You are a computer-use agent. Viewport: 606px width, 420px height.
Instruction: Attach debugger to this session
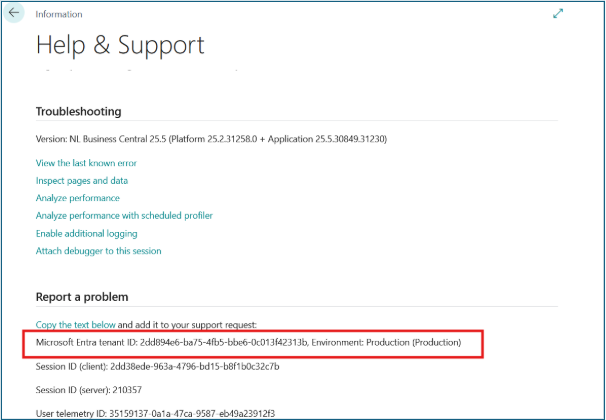(x=99, y=251)
